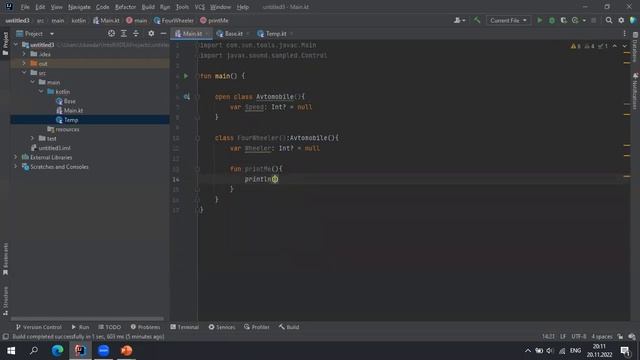Toggle tool window quick access icon bottom-left
640x360 pixels.
[5, 337]
